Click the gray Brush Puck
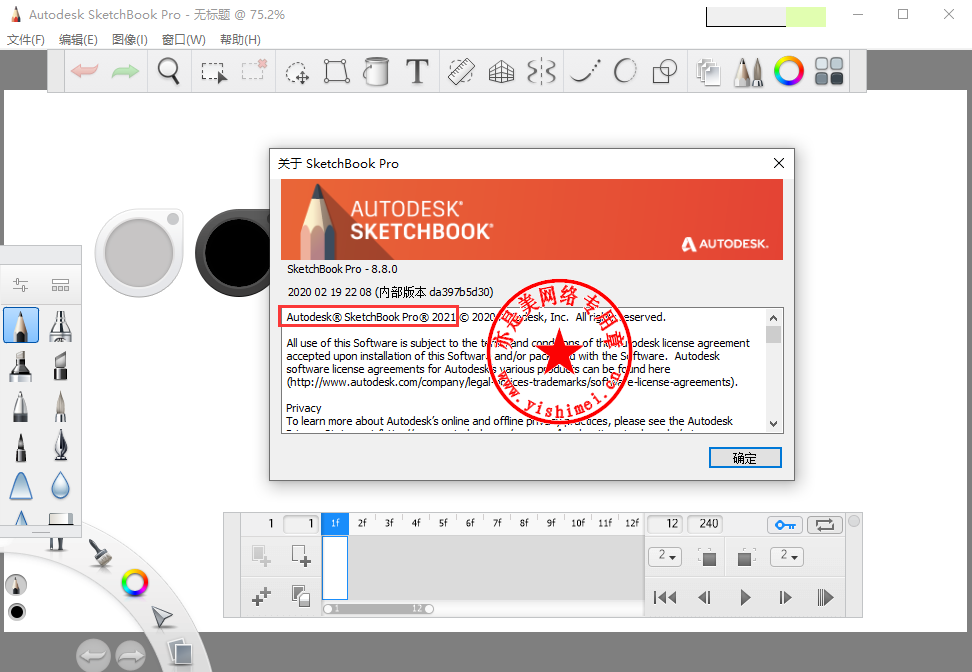 point(139,252)
